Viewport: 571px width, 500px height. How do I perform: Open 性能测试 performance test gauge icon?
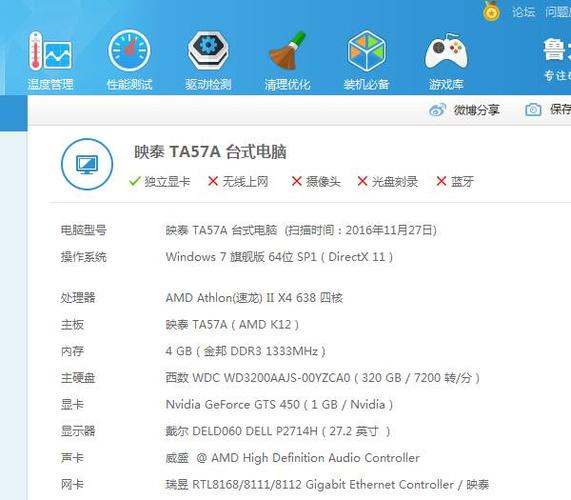(129, 51)
